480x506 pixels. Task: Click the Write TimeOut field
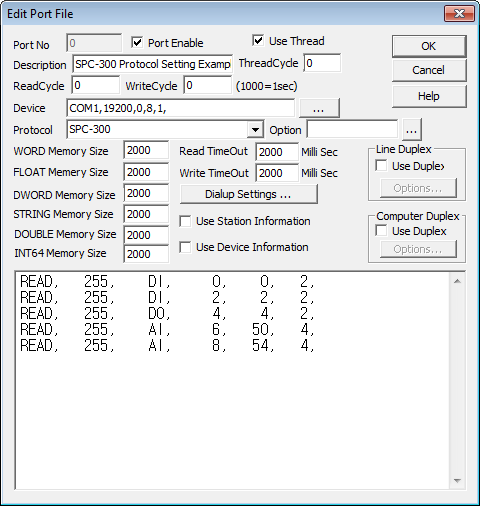point(277,173)
